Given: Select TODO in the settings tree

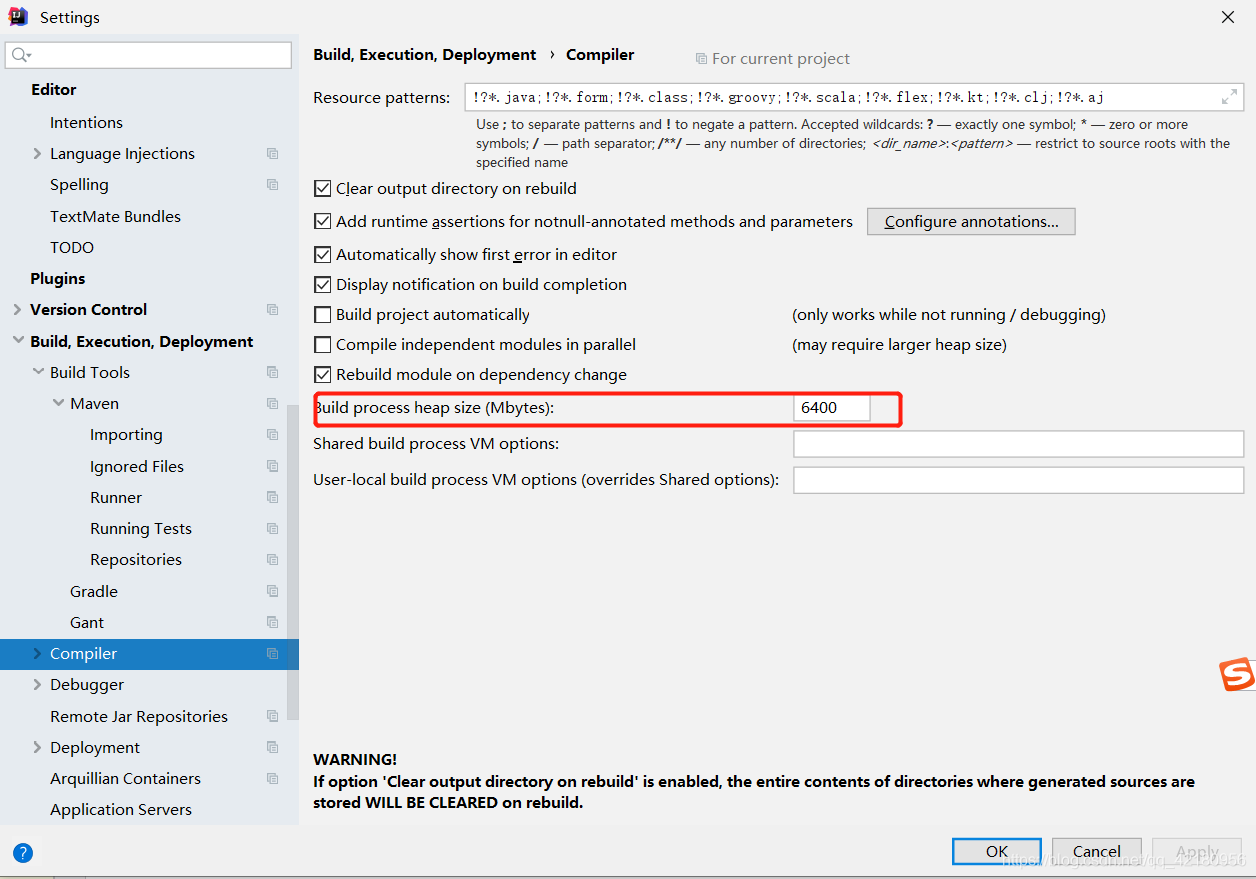Looking at the screenshot, I should pos(72,247).
